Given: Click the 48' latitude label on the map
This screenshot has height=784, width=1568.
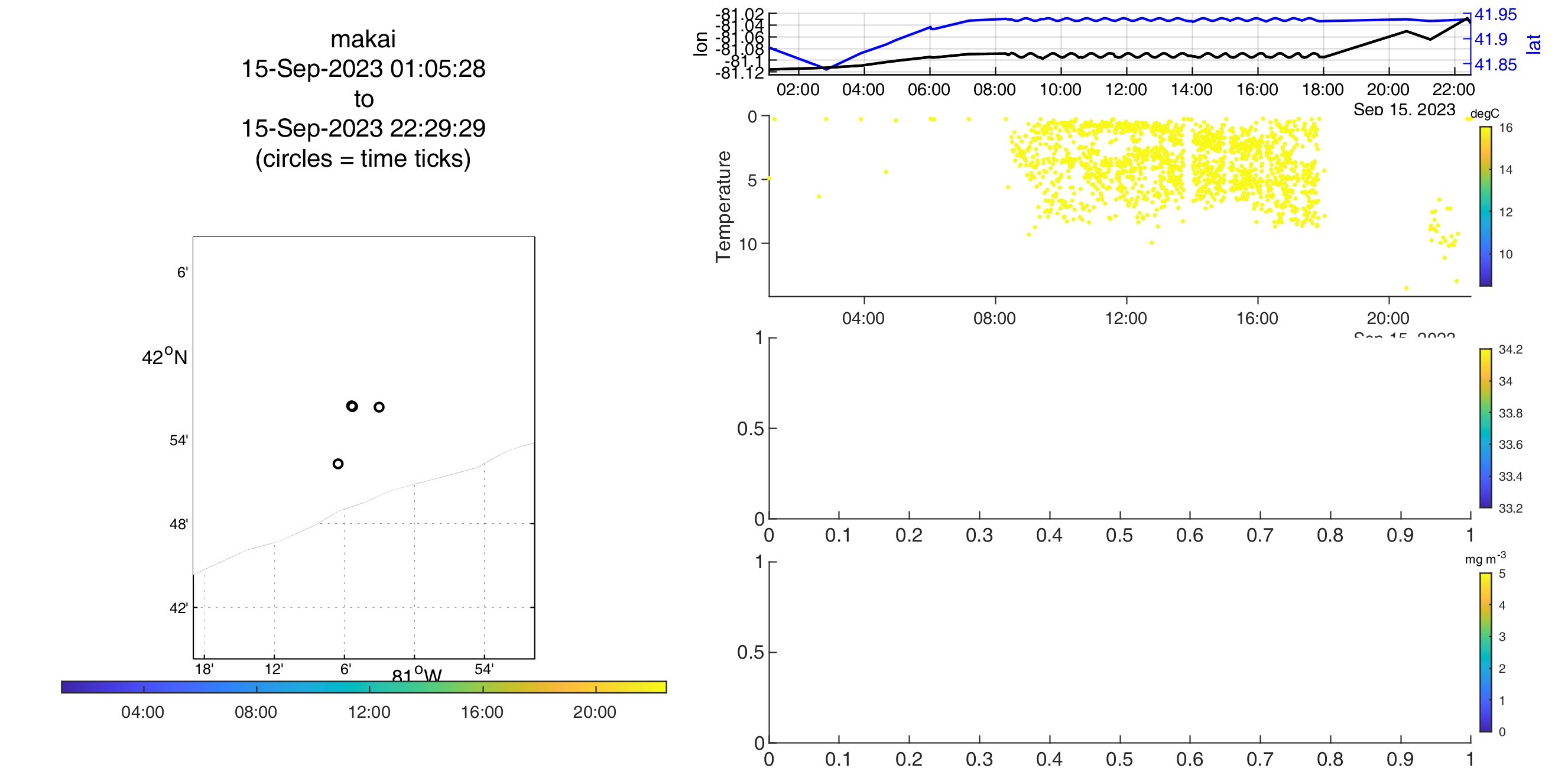Looking at the screenshot, I should (178, 524).
